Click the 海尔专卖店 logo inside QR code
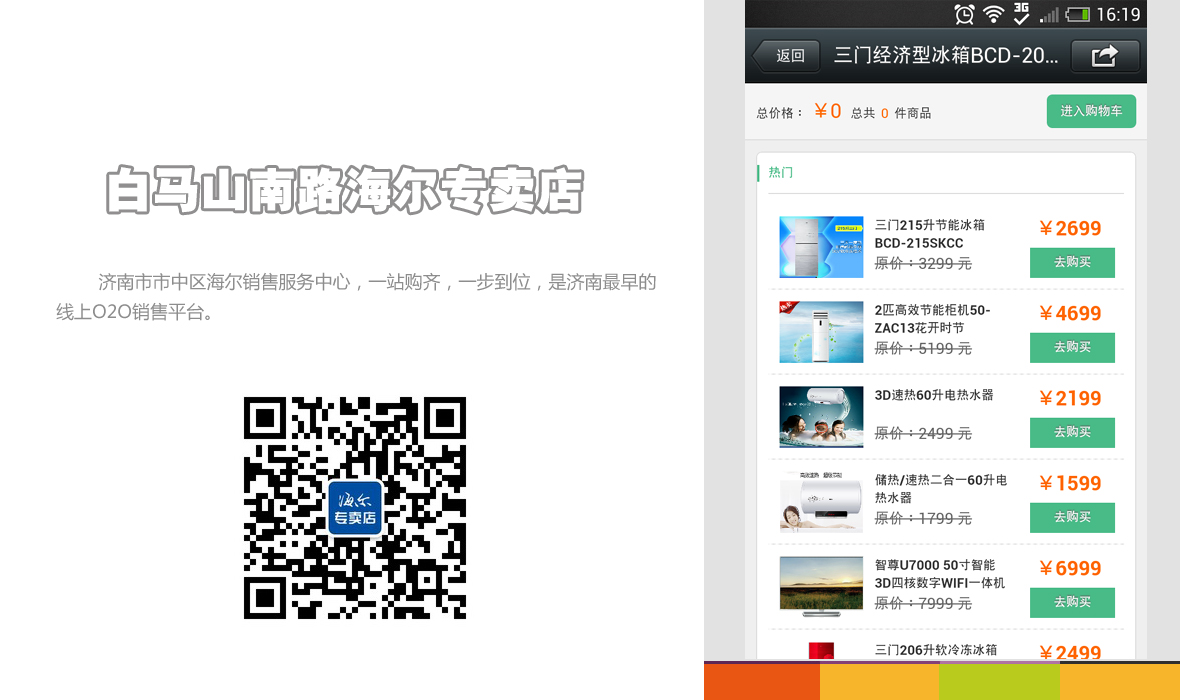This screenshot has width=1180, height=700. [x=355, y=508]
